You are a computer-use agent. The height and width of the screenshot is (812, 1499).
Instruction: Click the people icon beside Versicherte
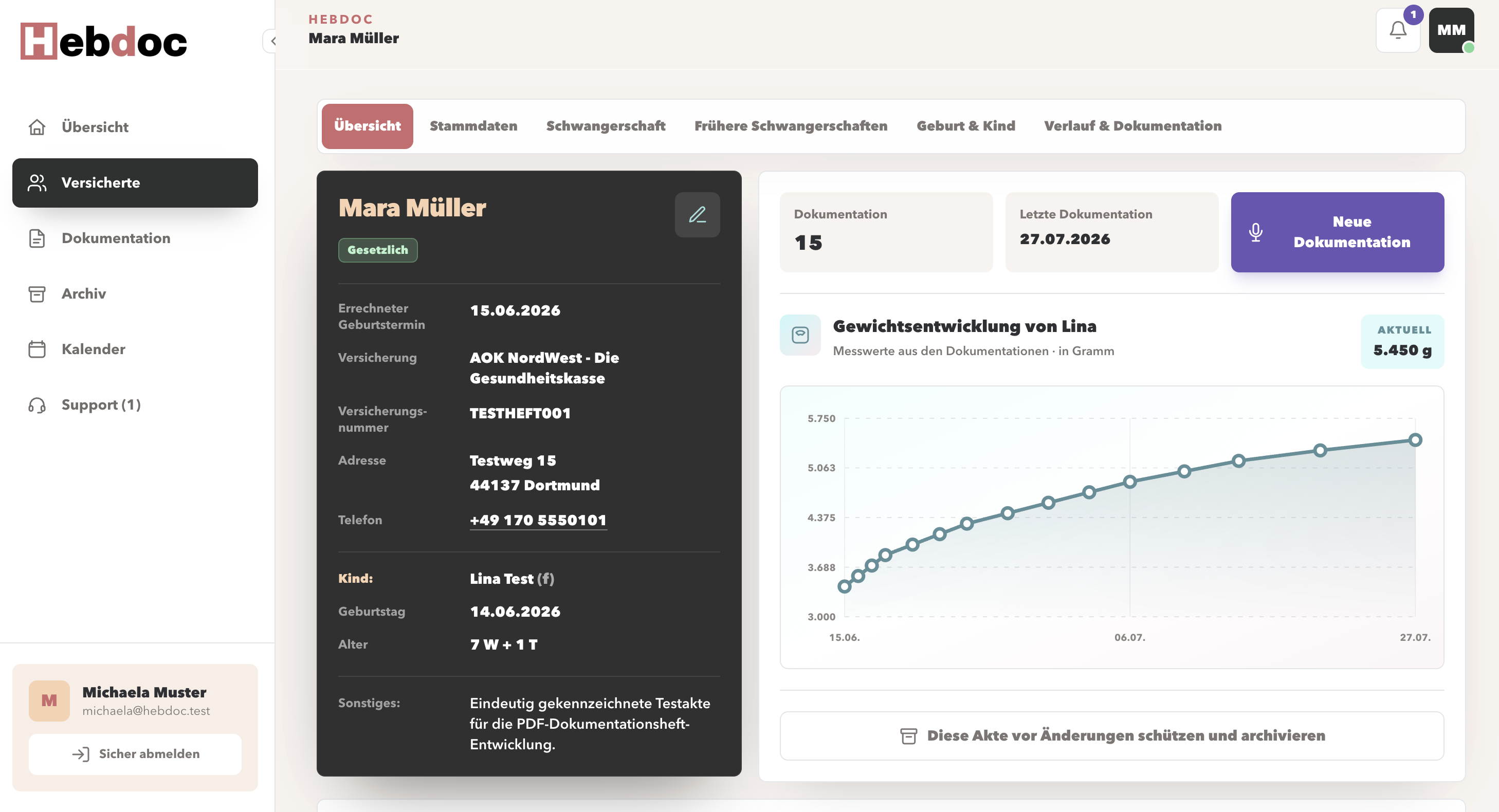(36, 182)
